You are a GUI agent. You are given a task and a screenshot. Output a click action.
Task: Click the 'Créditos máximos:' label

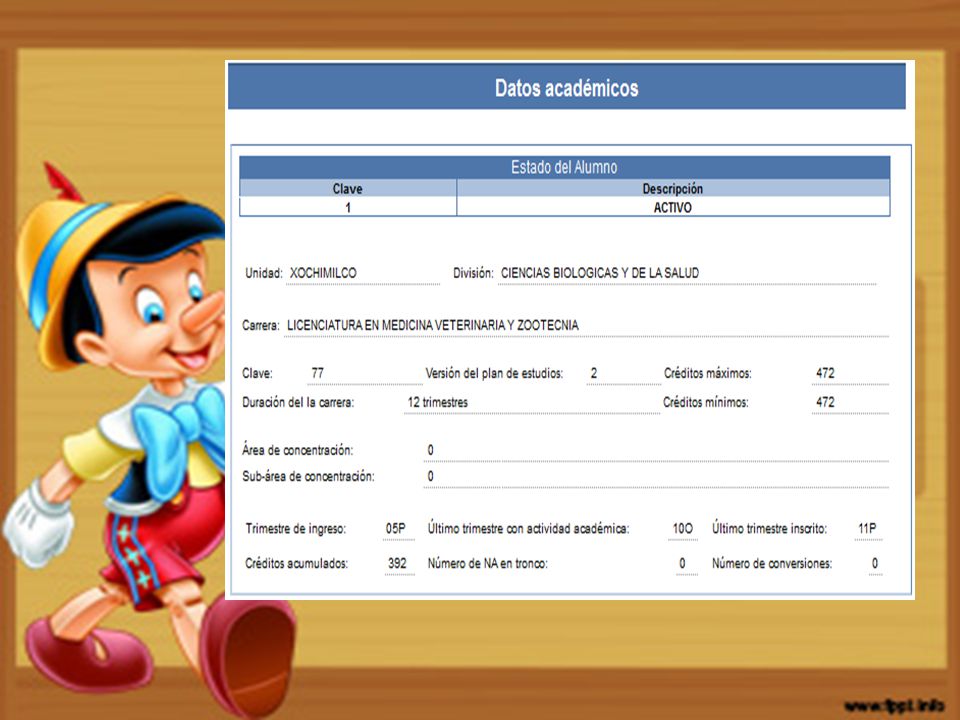[x=708, y=373]
